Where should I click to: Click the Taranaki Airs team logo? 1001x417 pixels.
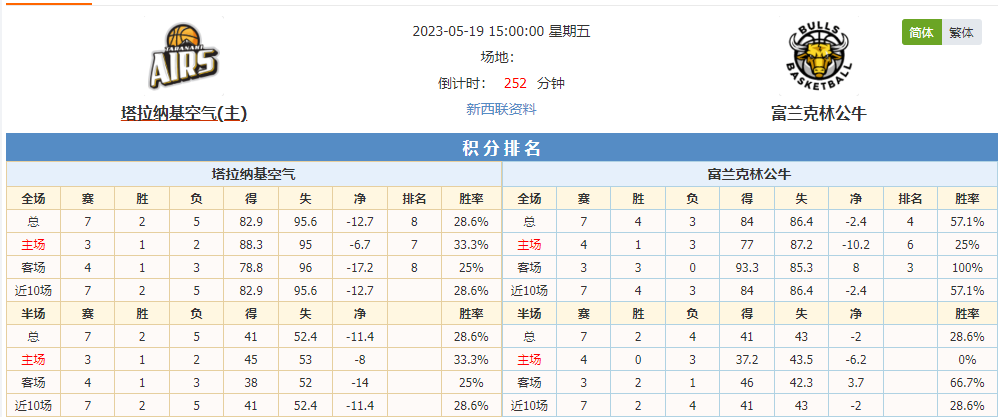pyautogui.click(x=184, y=56)
